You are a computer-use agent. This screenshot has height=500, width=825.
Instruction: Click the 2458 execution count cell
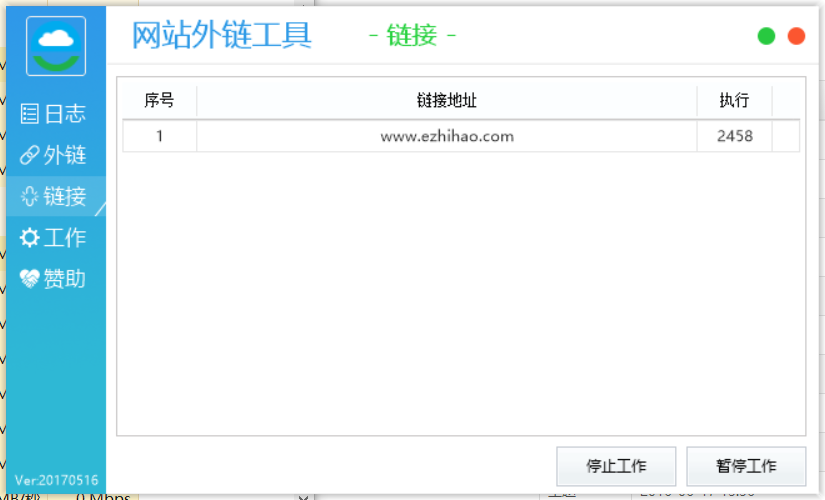tap(735, 136)
